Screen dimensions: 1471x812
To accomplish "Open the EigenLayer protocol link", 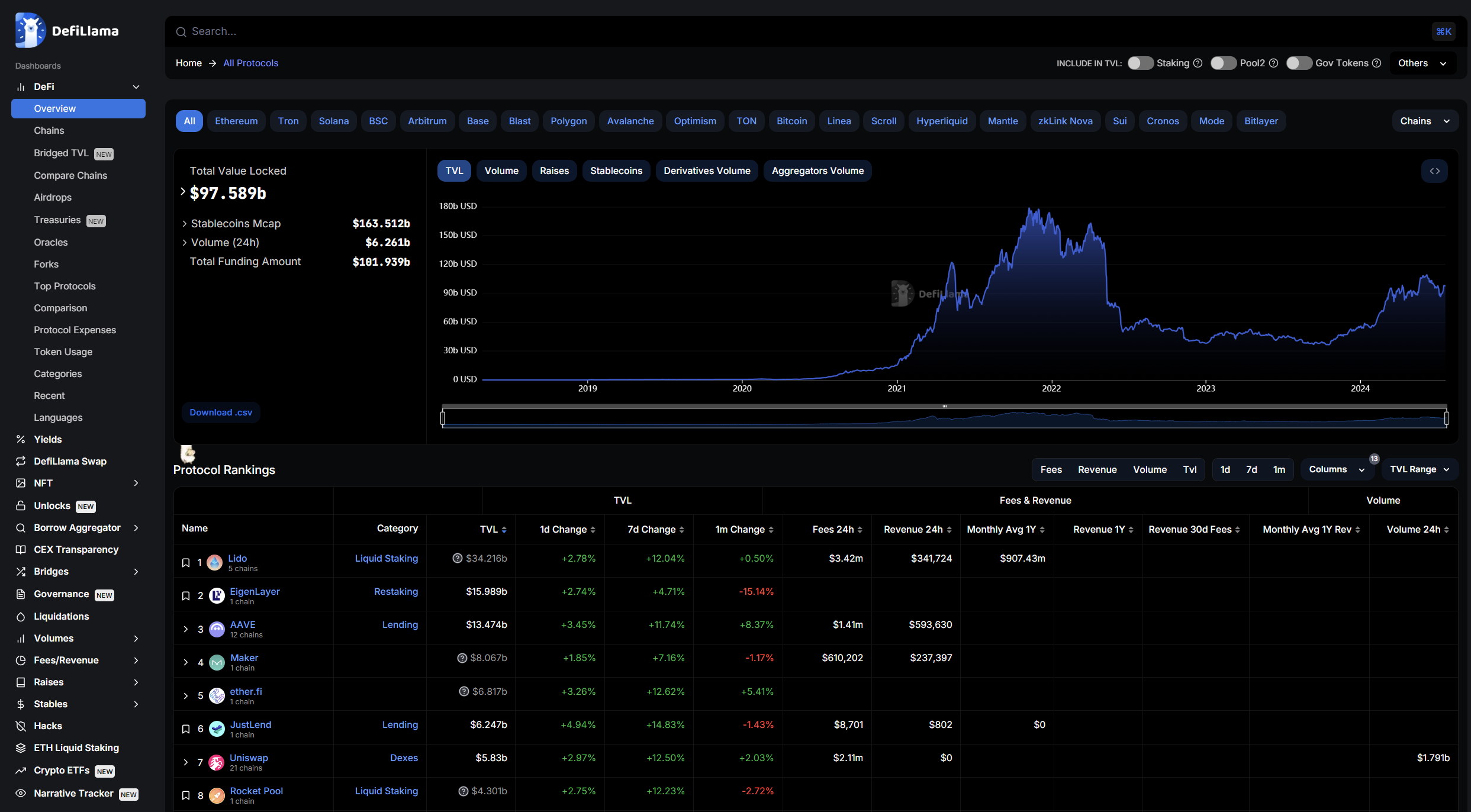I will click(x=255, y=591).
